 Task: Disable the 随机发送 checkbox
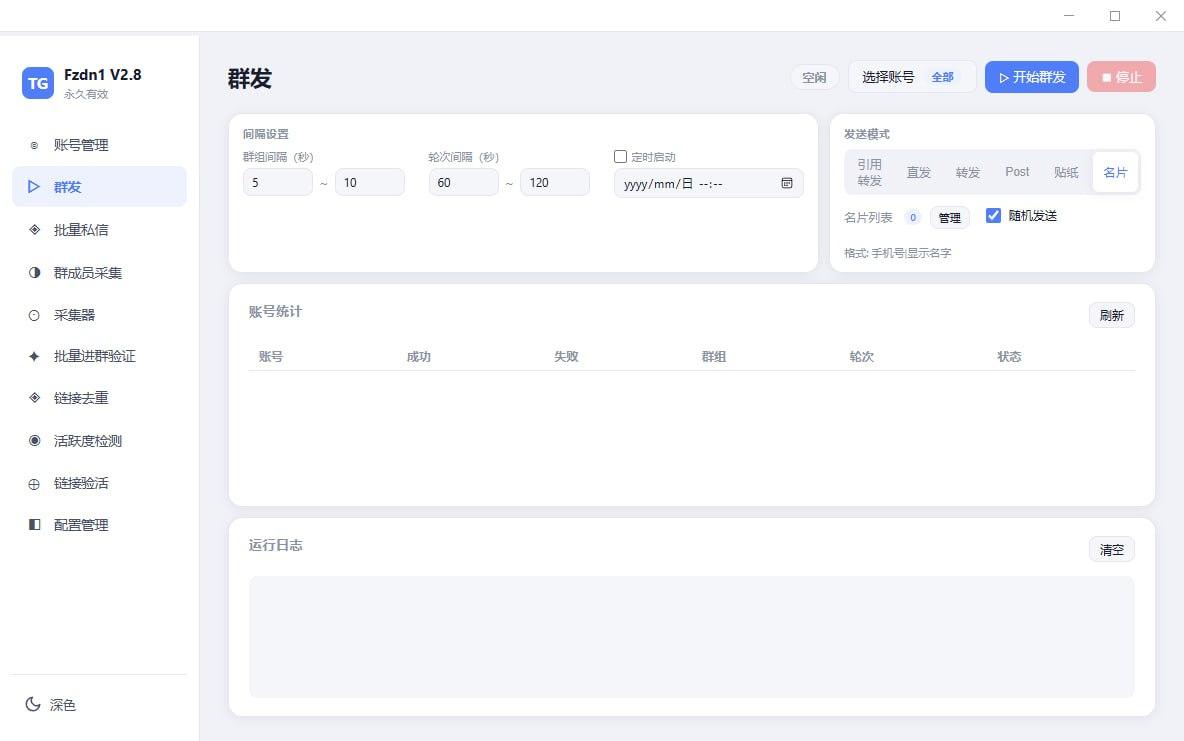pos(993,214)
